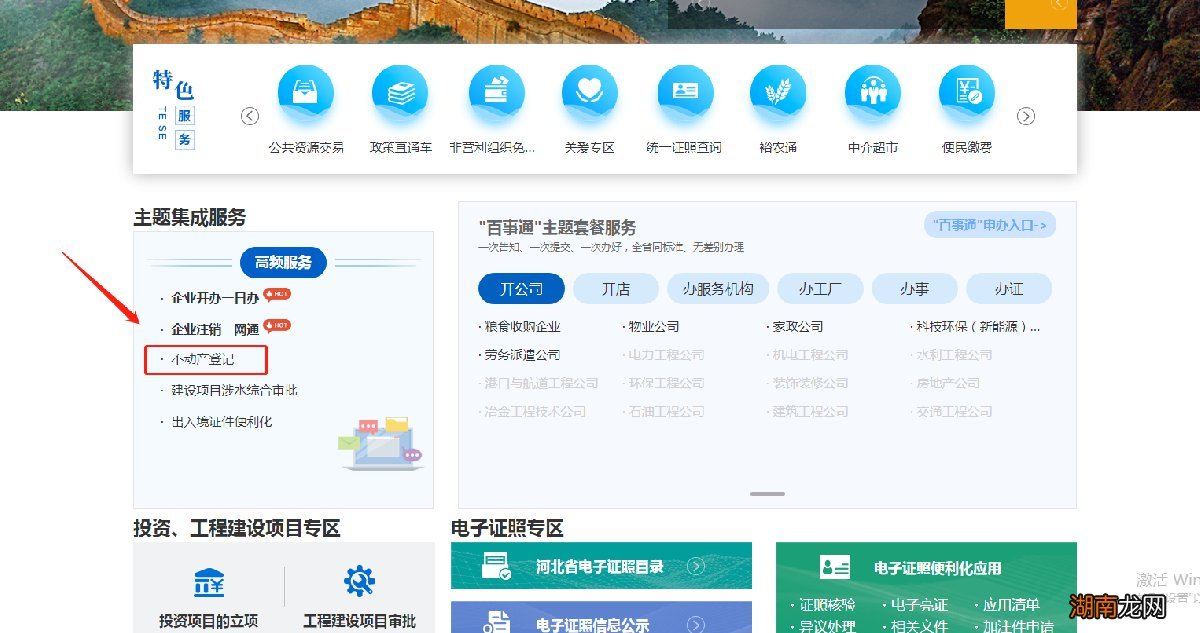Screen dimensions: 1200x633
Task: Expand the left arrow of 特色服务 carousel
Action: click(249, 116)
